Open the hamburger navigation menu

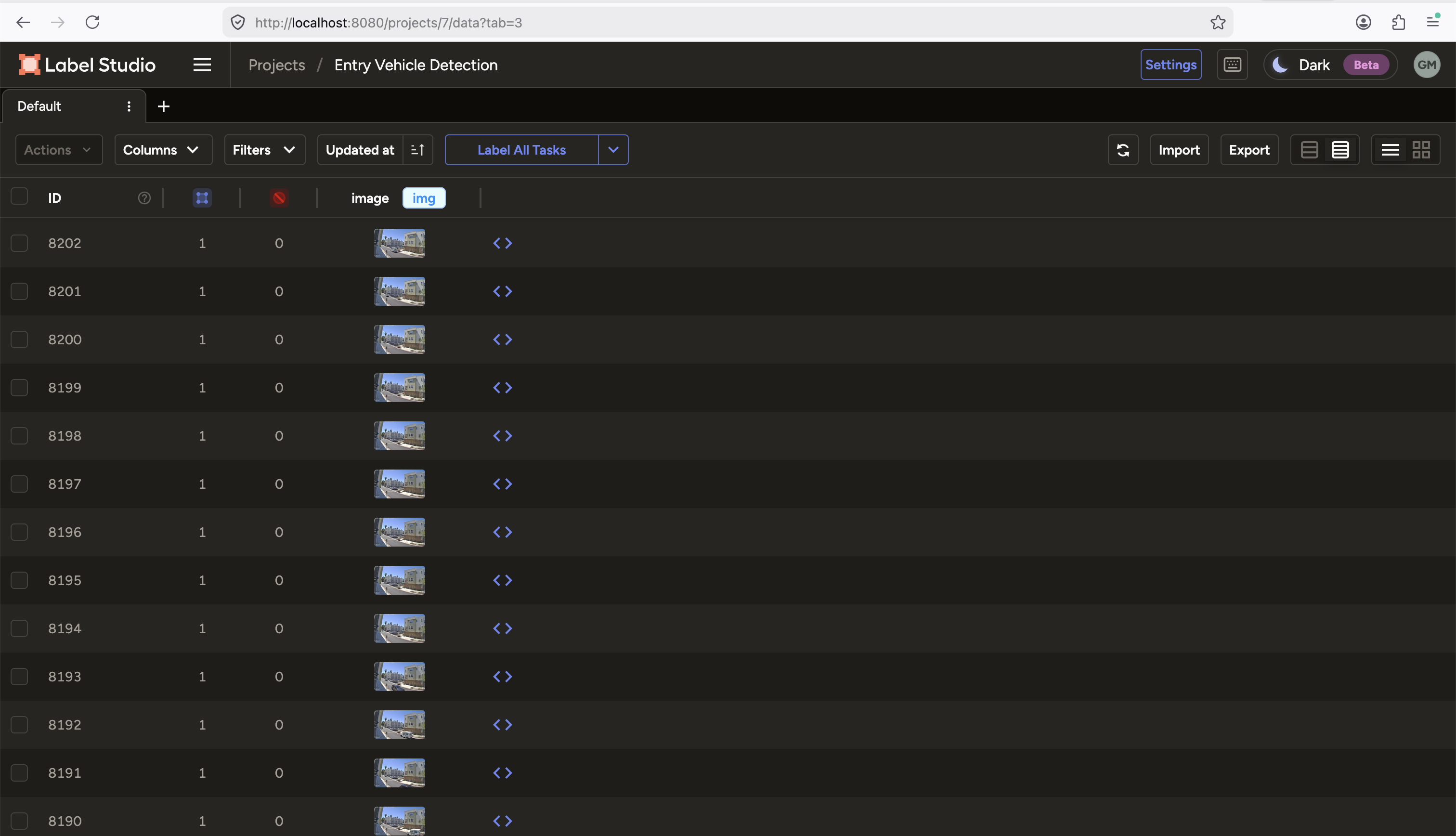[x=202, y=65]
